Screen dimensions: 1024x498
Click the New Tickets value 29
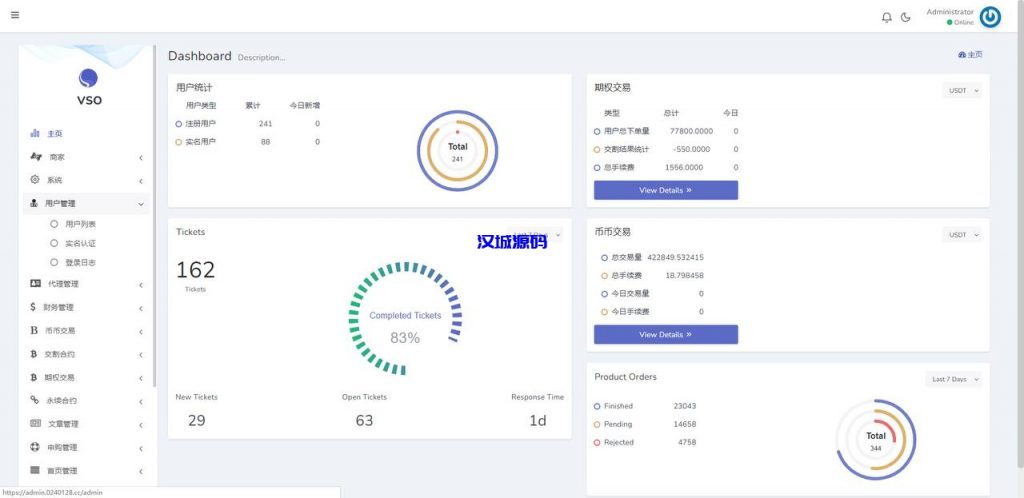coord(197,420)
